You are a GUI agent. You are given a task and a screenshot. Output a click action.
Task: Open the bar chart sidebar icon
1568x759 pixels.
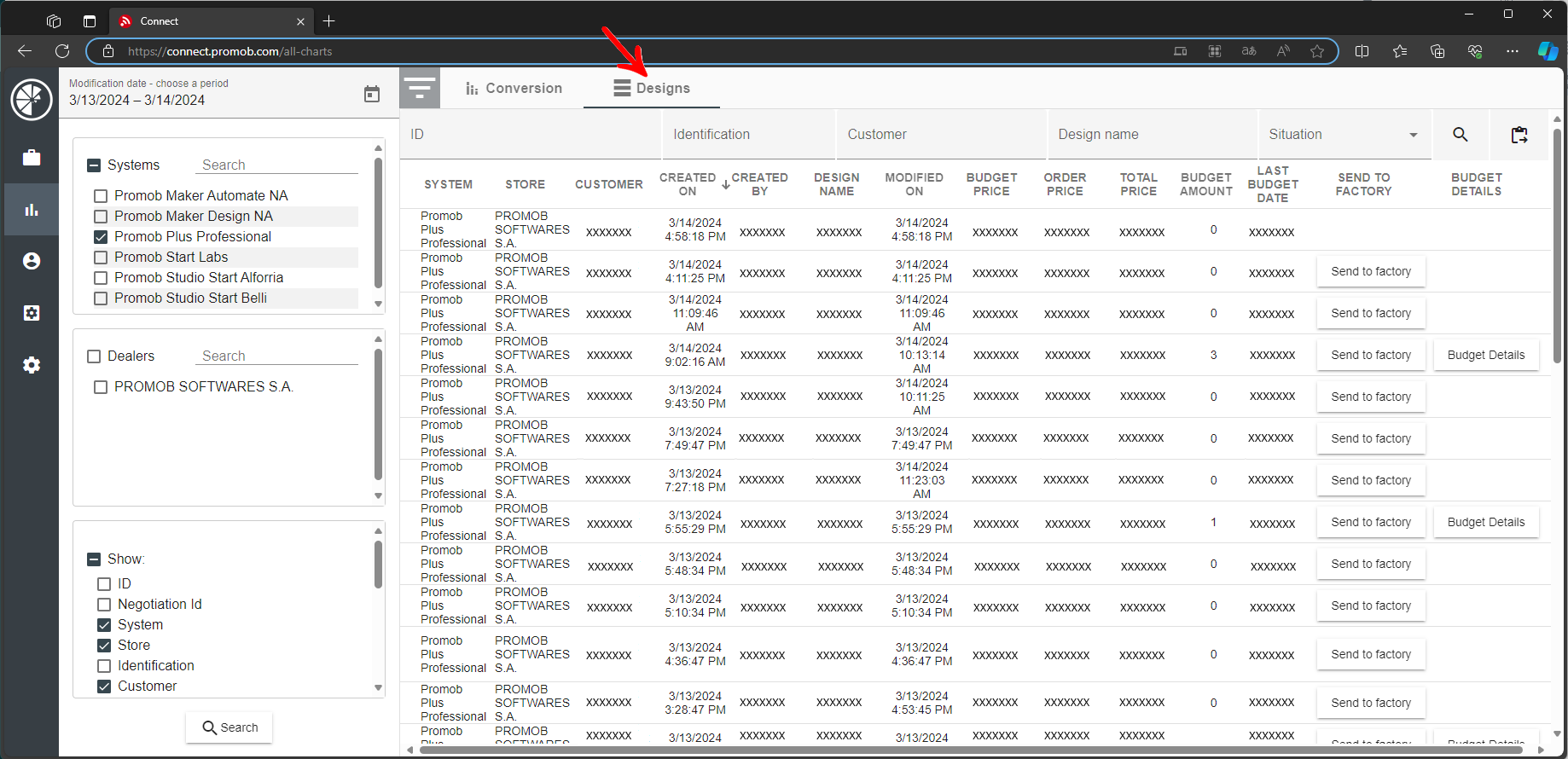[32, 210]
